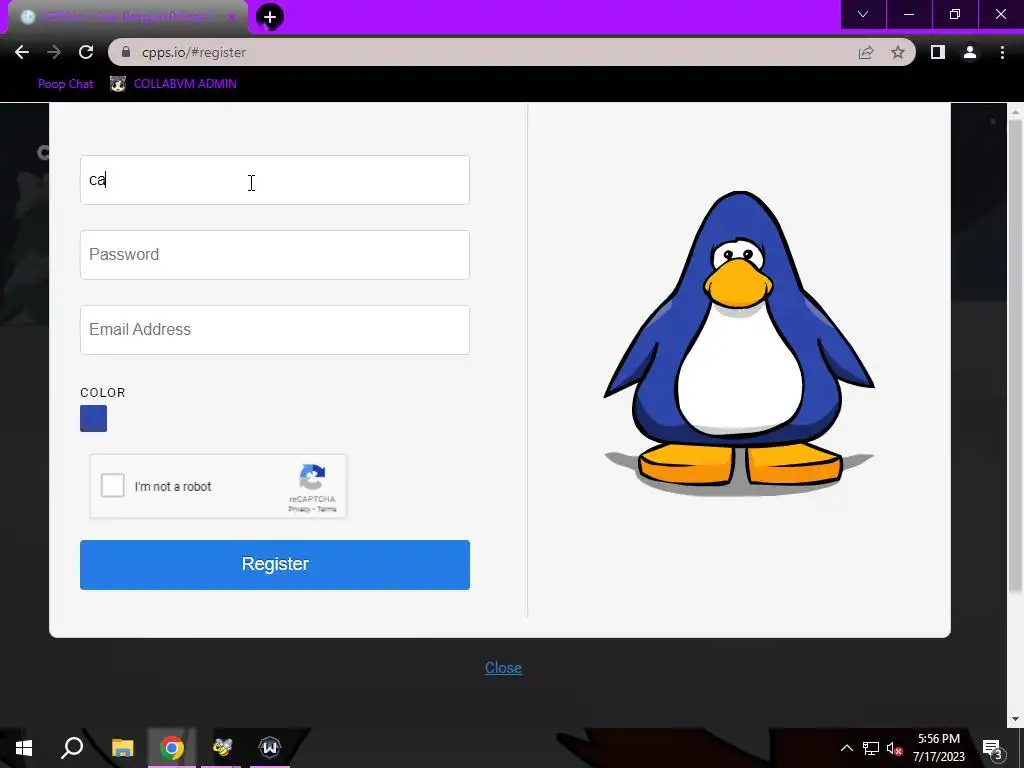Show hidden system tray icons
The height and width of the screenshot is (768, 1024).
(846, 748)
